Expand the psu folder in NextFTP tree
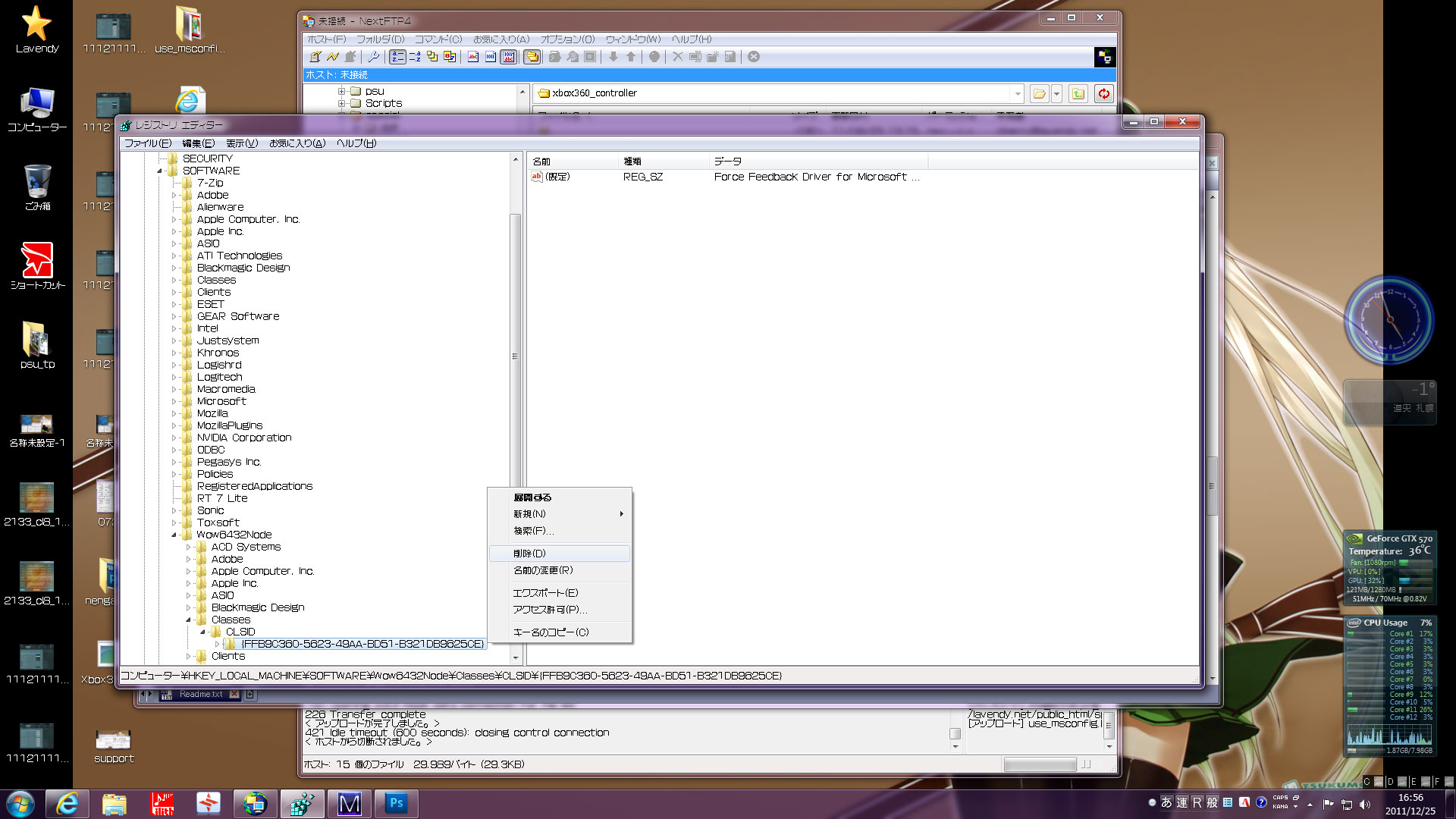This screenshot has height=819, width=1456. [x=341, y=92]
